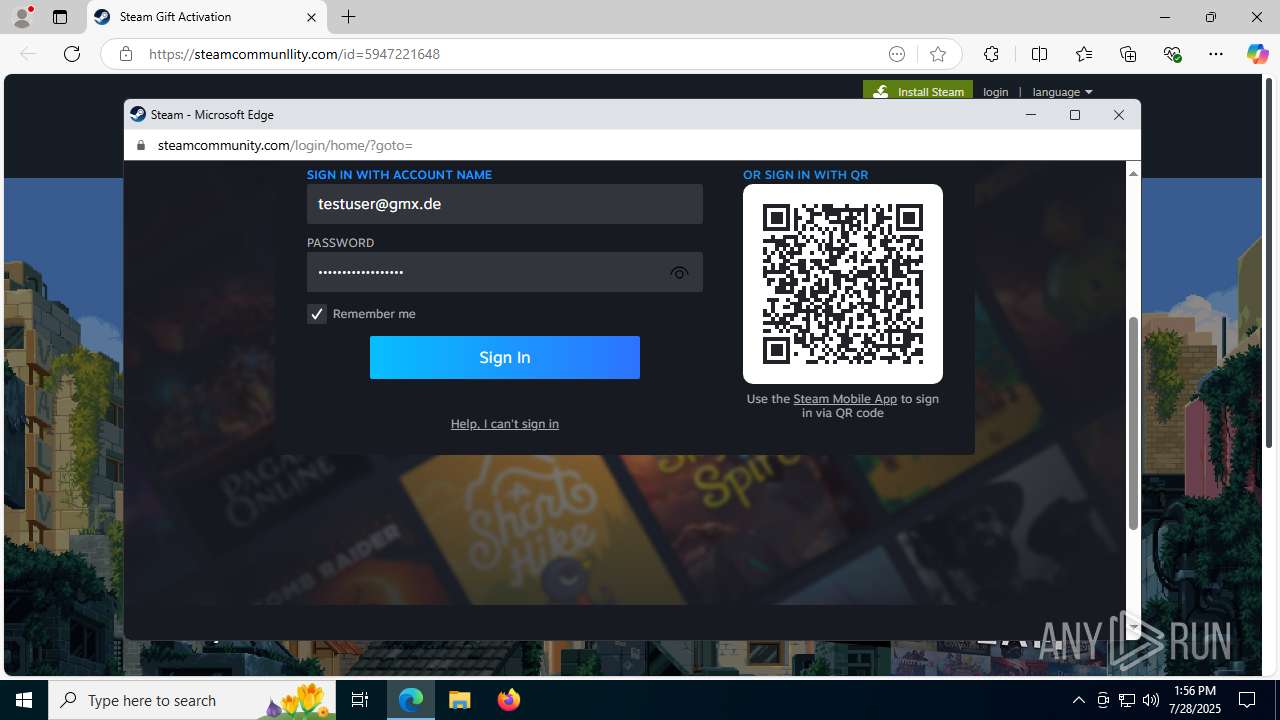Open browser Extensions puzzle icon
The width and height of the screenshot is (1280, 720).
(991, 54)
